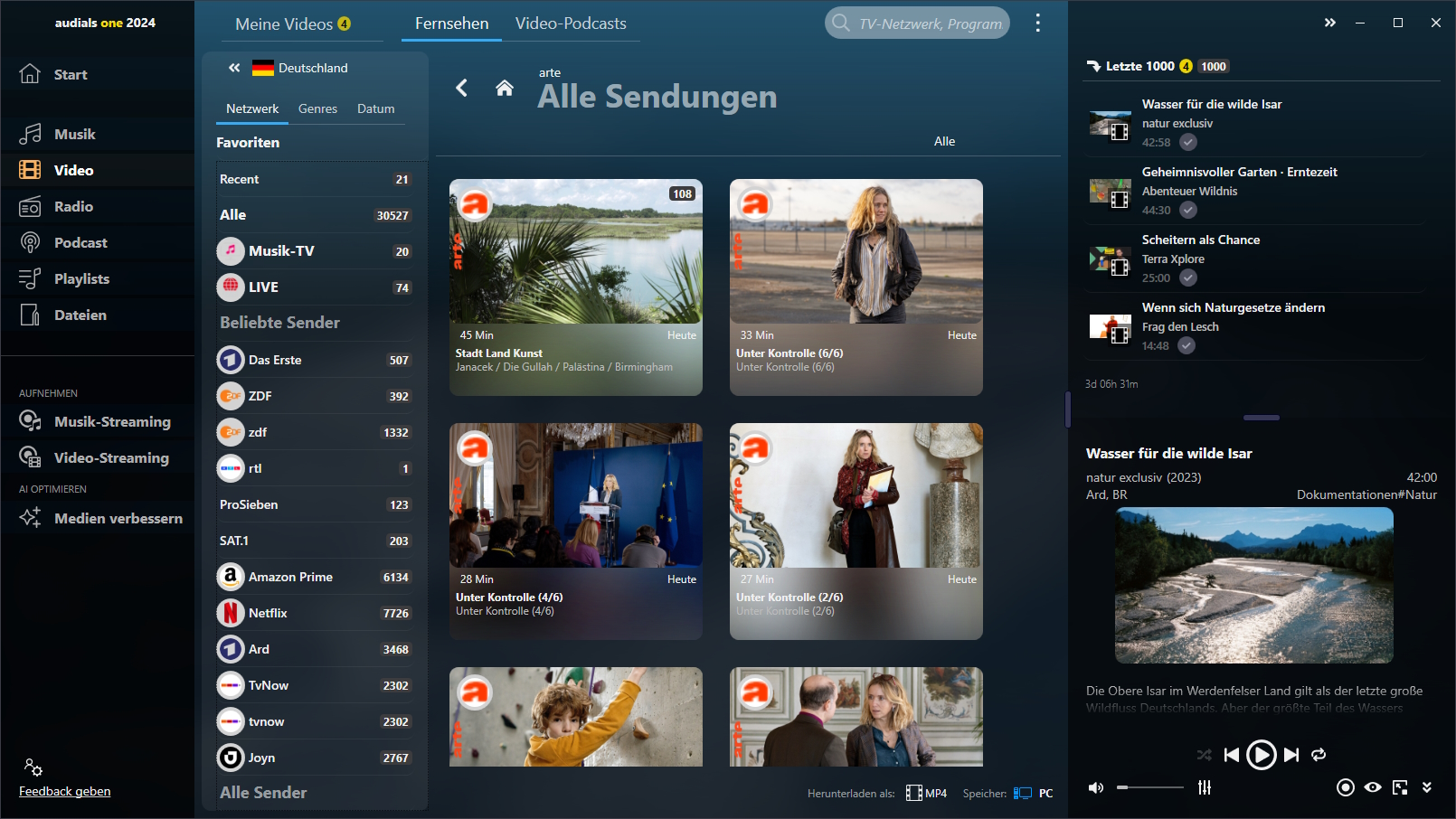This screenshot has width=1456, height=819.
Task: Toggle repeat playback
Action: coord(1319,755)
